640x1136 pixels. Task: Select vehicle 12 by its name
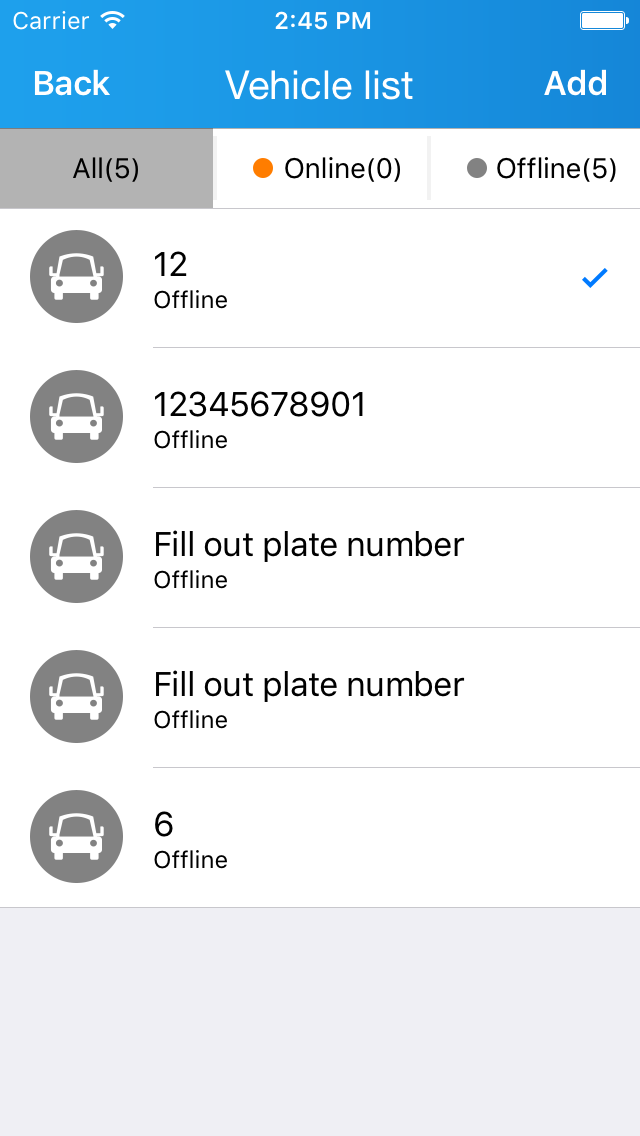[171, 265]
